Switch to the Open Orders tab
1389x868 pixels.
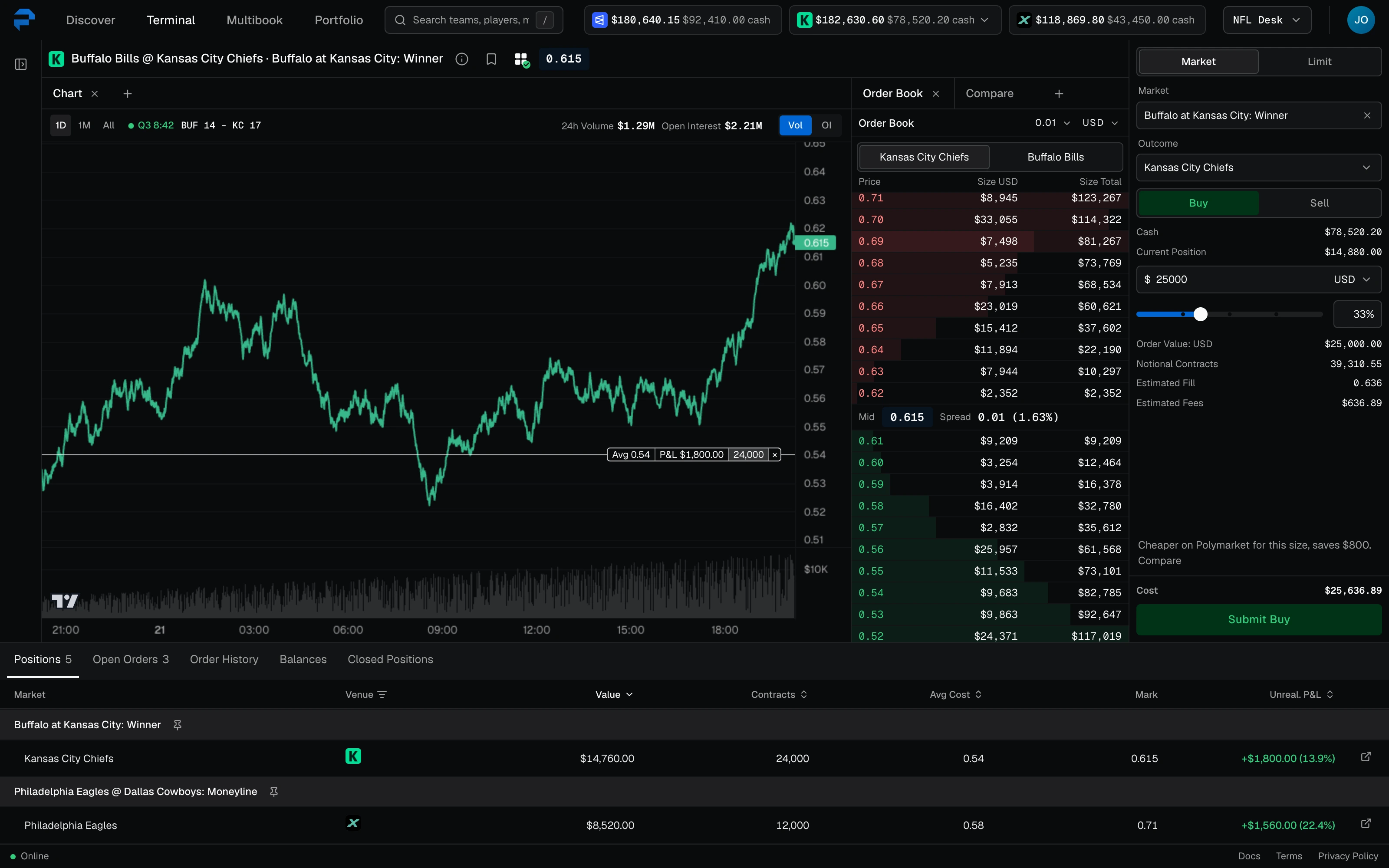(x=131, y=660)
